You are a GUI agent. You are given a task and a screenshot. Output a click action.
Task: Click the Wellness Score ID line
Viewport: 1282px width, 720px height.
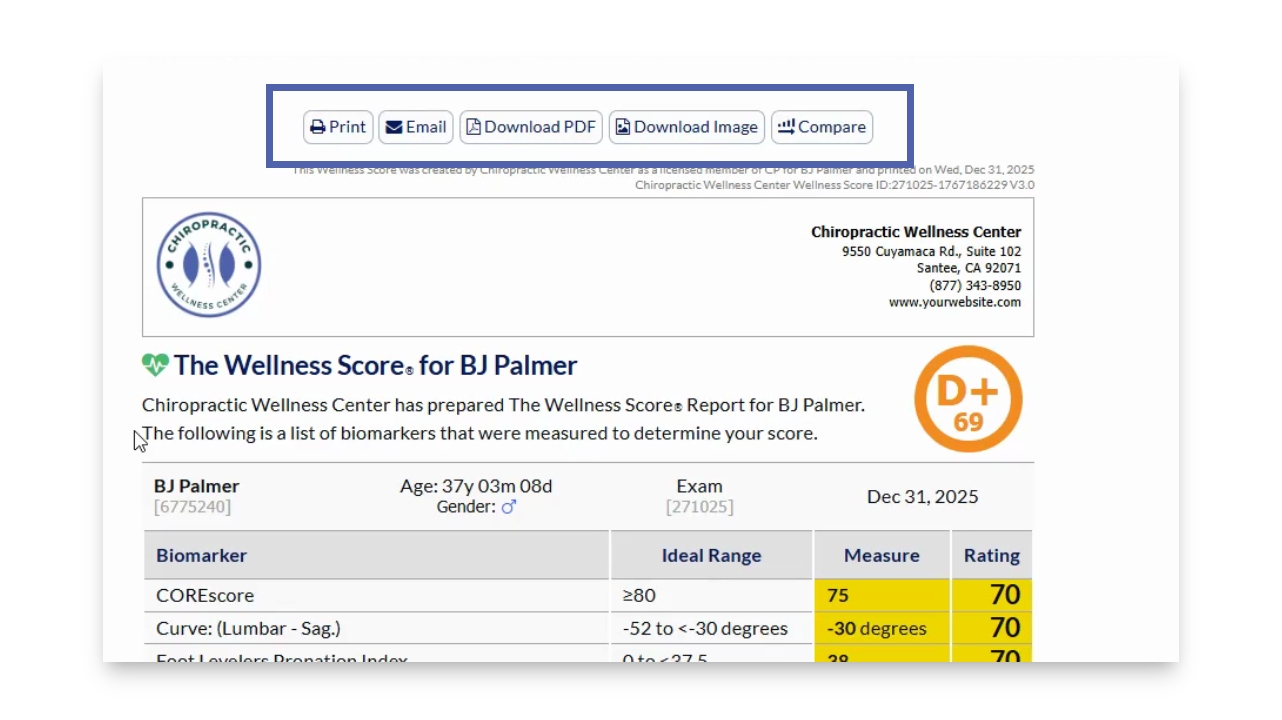coord(835,185)
